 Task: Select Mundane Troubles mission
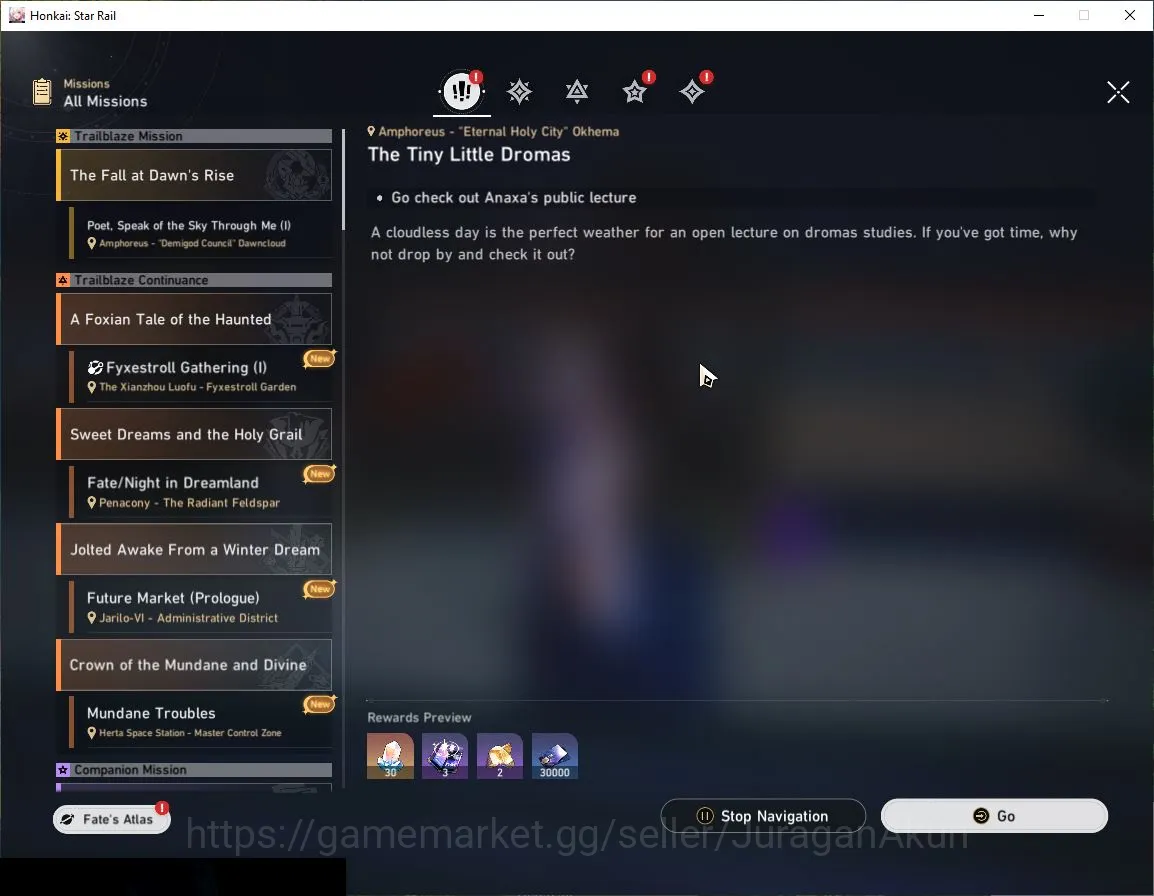(201, 722)
